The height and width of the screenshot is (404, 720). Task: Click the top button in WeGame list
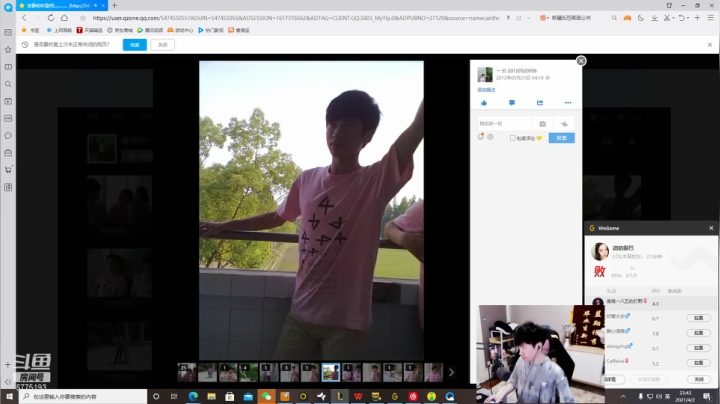(698, 318)
